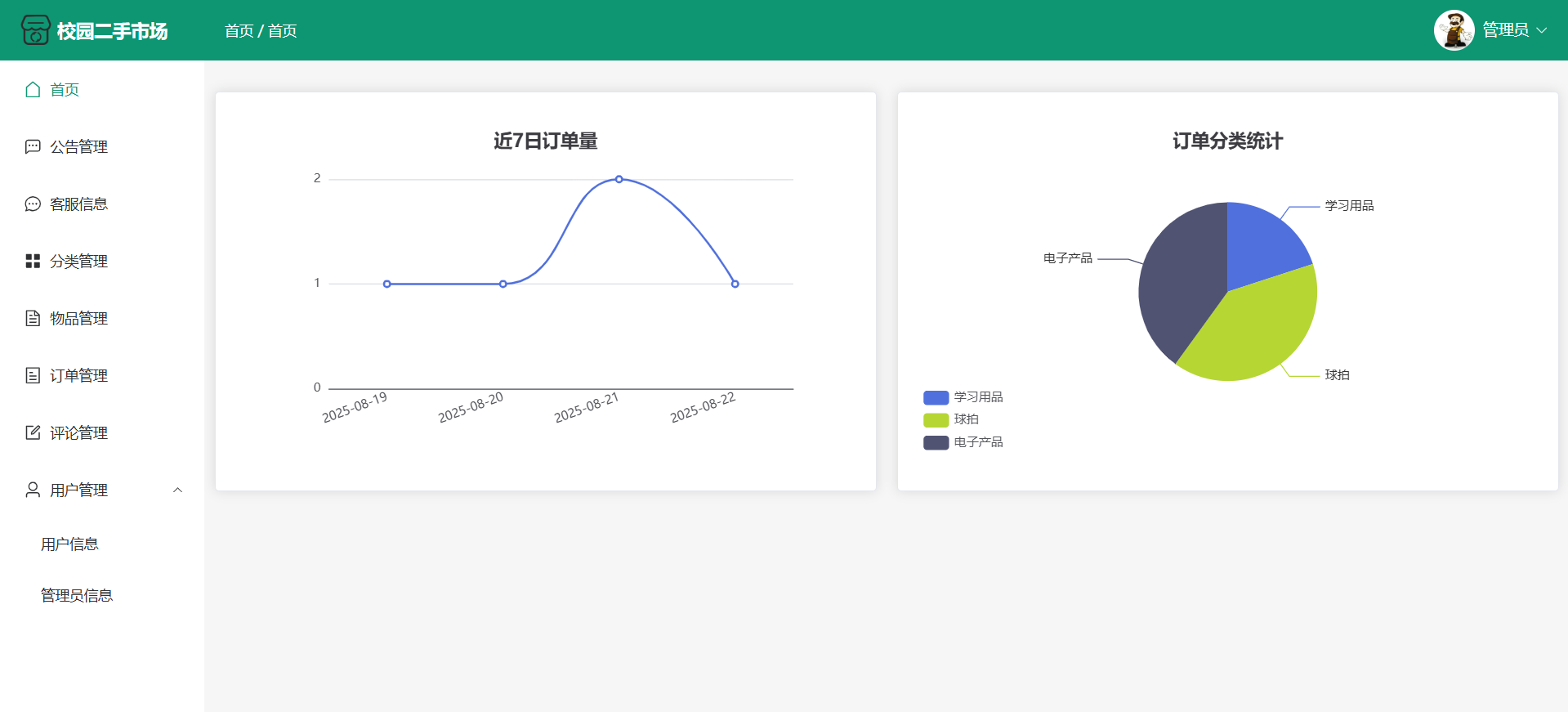Image resolution: width=1568 pixels, height=712 pixels.
Task: Click the last 首页 breadcrumb item
Action: coord(282,31)
